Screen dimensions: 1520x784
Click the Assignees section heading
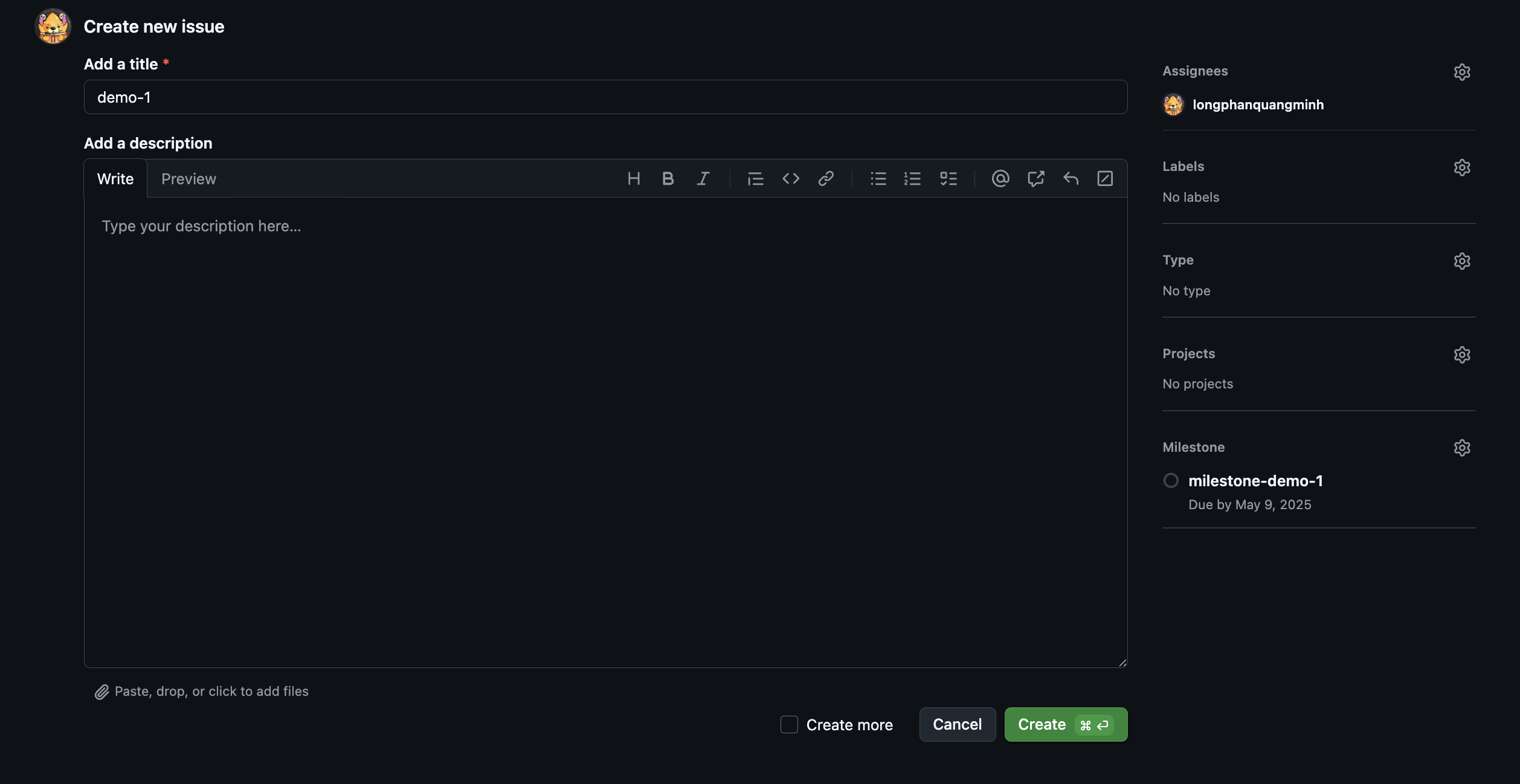pos(1195,71)
